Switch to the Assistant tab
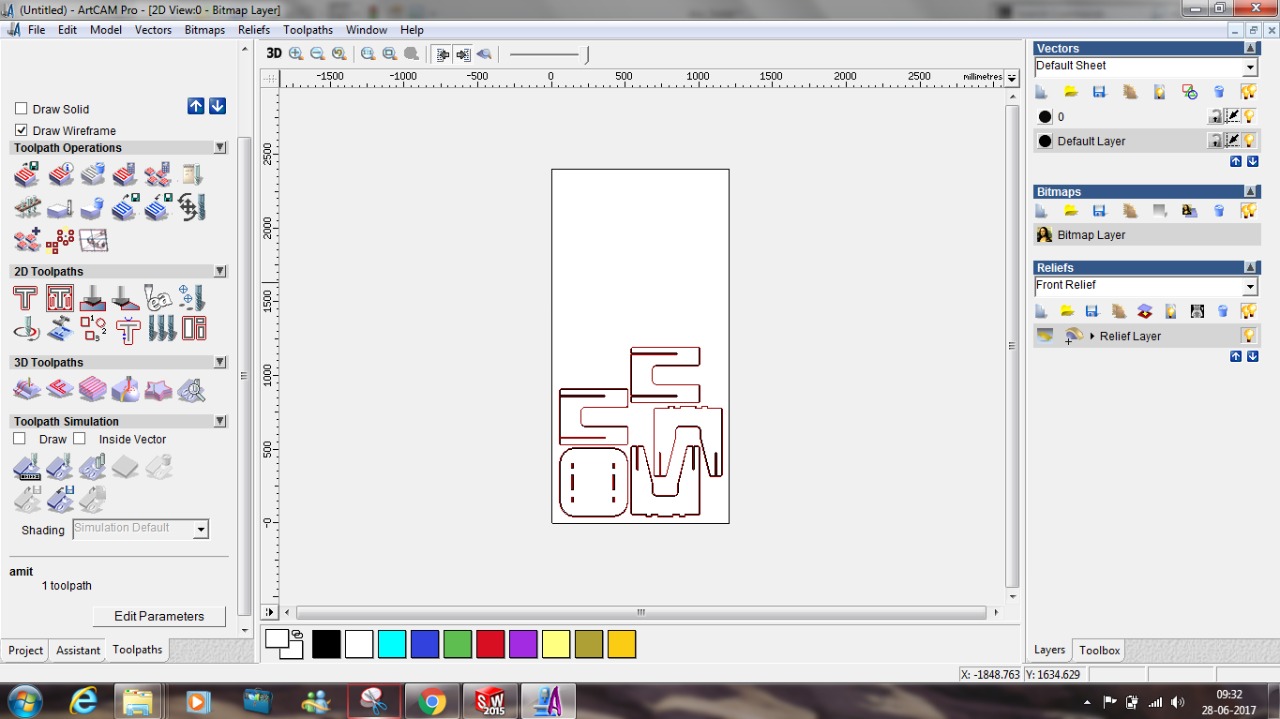The width and height of the screenshot is (1280, 719). pos(78,650)
